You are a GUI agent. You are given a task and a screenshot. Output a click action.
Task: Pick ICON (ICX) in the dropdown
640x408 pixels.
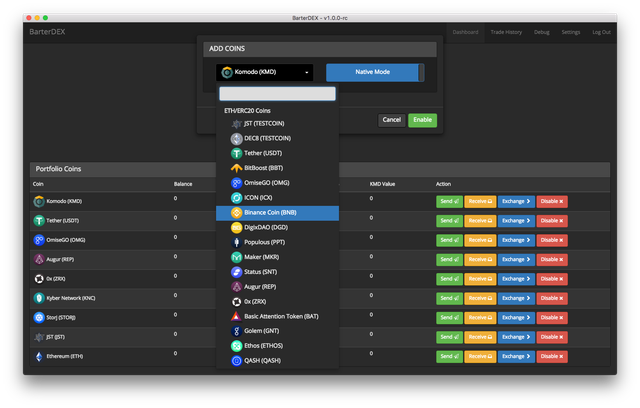278,197
